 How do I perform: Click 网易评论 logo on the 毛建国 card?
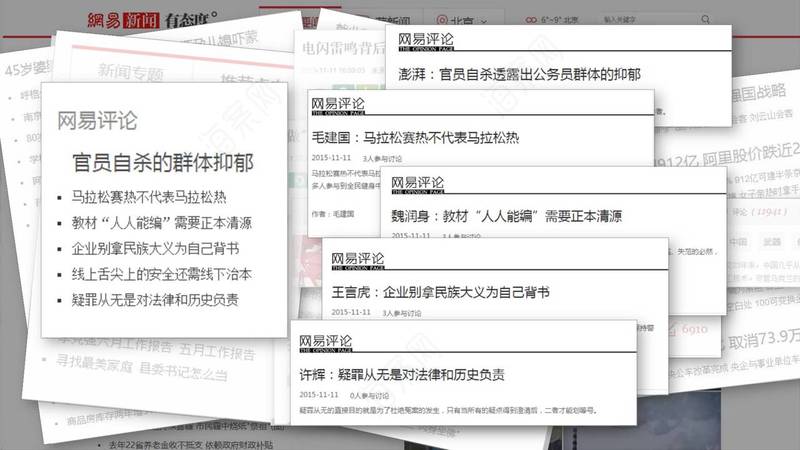pyautogui.click(x=338, y=106)
